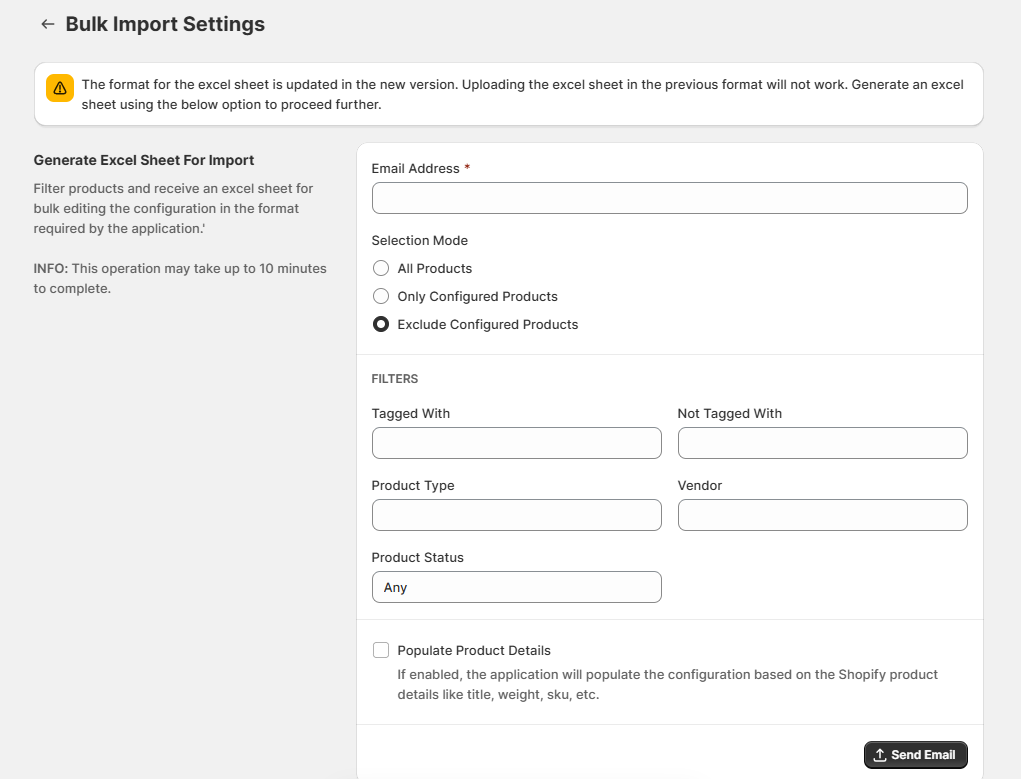Click the Send Email button
1021x779 pixels.
tap(916, 755)
